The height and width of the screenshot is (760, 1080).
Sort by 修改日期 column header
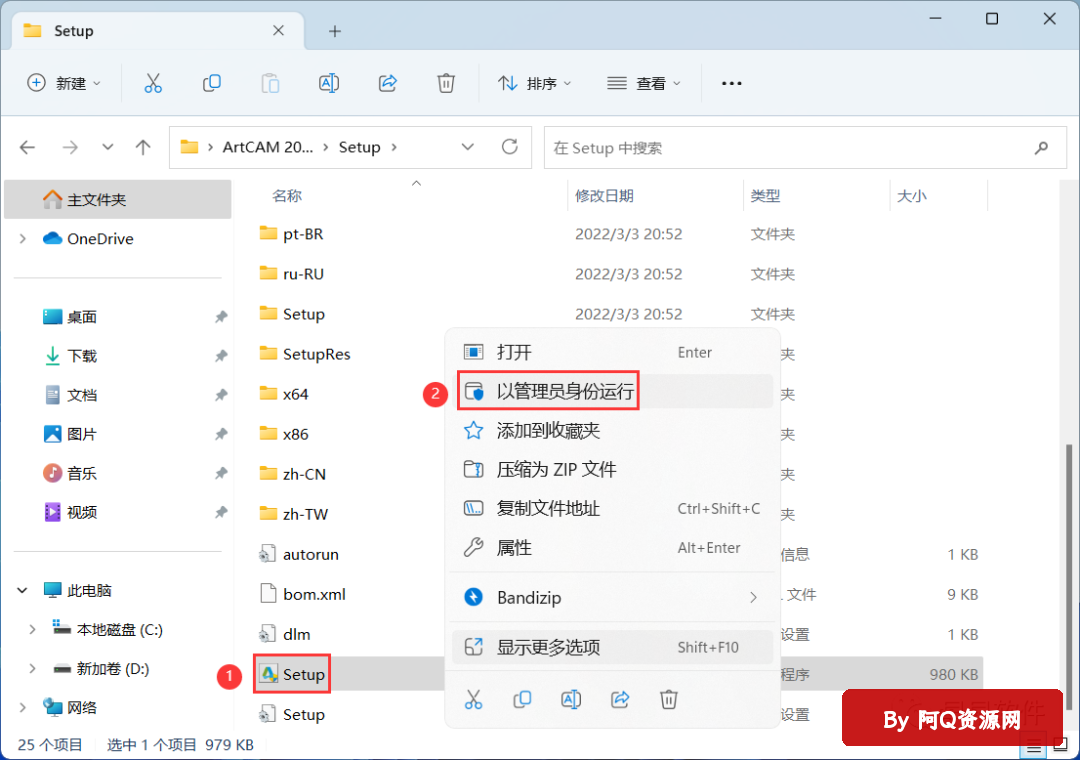point(604,196)
